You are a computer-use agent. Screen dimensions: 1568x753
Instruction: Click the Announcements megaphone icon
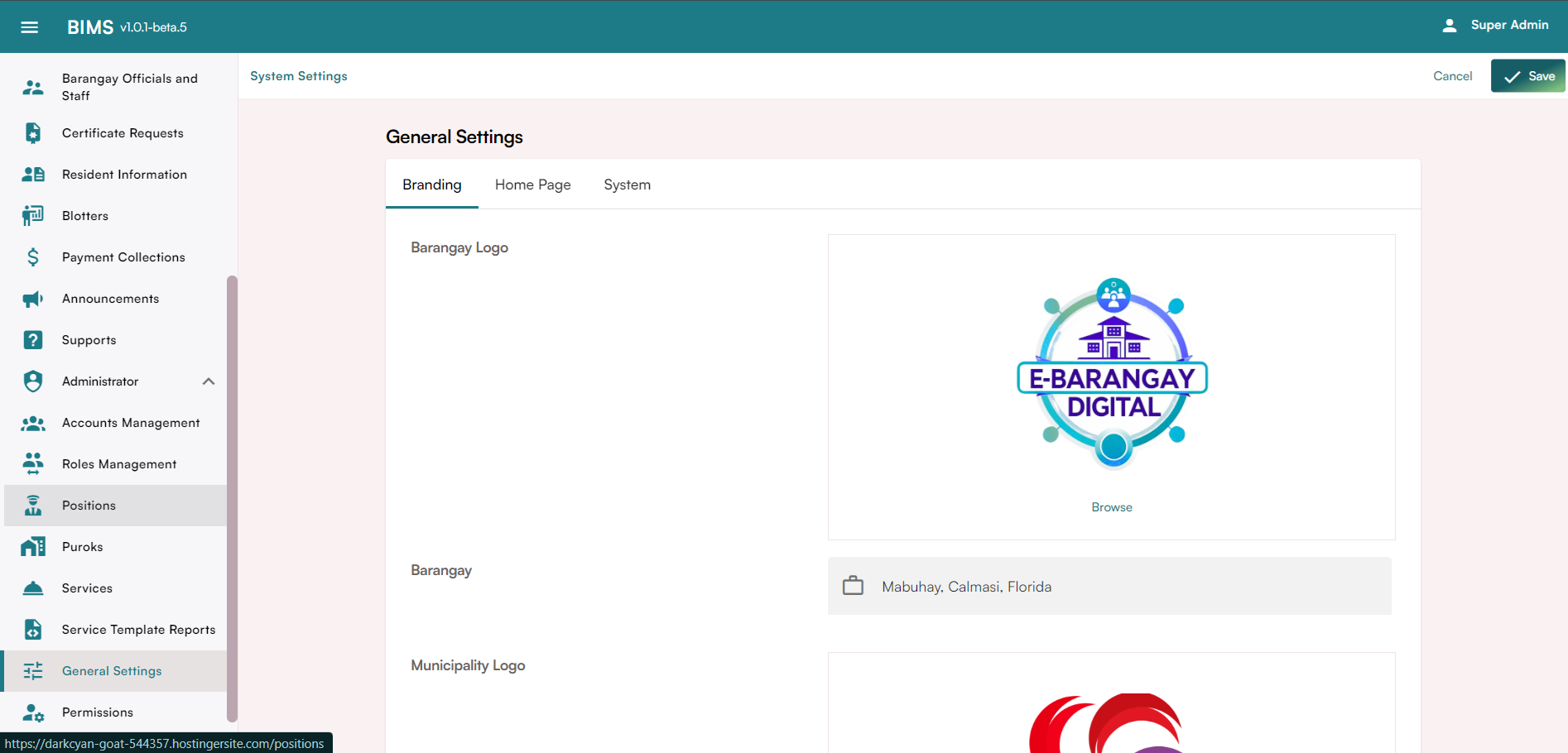[x=33, y=299]
